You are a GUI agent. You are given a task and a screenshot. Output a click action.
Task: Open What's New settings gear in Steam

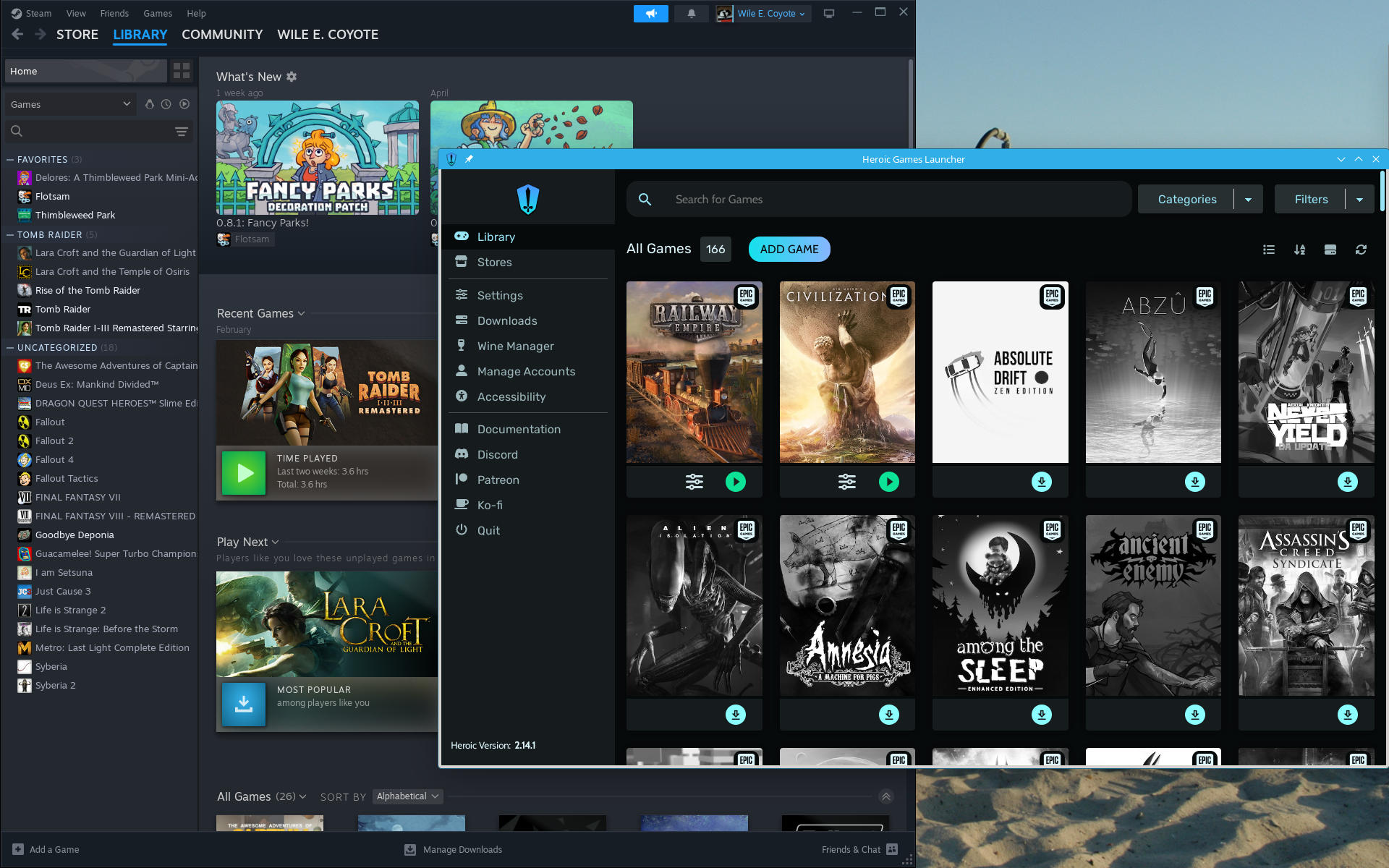point(292,77)
